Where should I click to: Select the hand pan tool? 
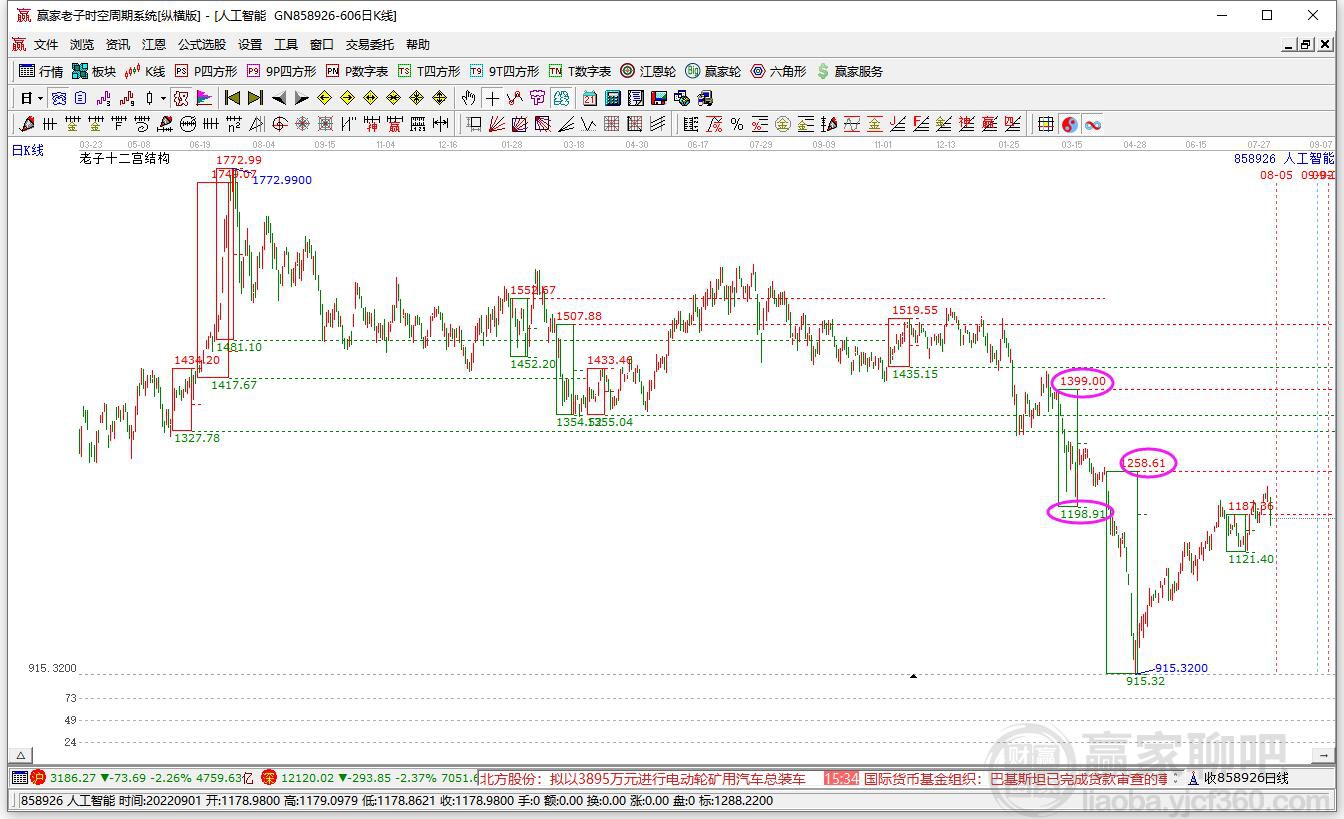pyautogui.click(x=468, y=98)
